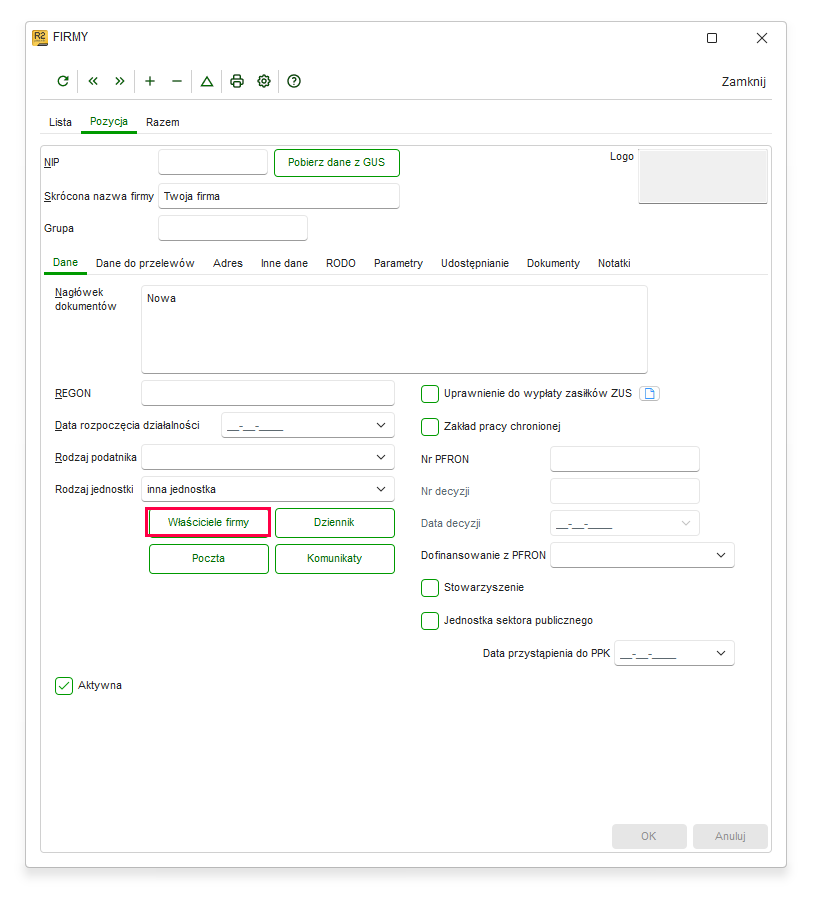Expand the Rodzaj podatnika dropdown
The image size is (822, 909).
[381, 457]
